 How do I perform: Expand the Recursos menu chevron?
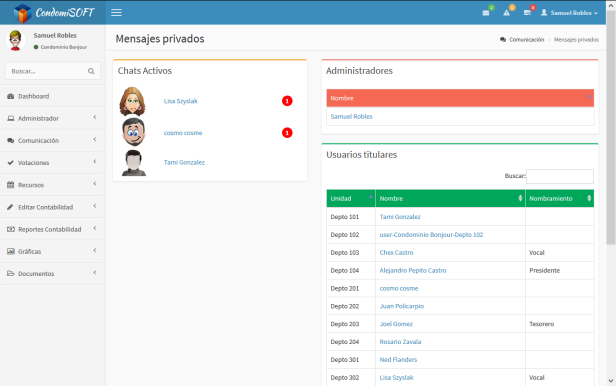click(95, 184)
